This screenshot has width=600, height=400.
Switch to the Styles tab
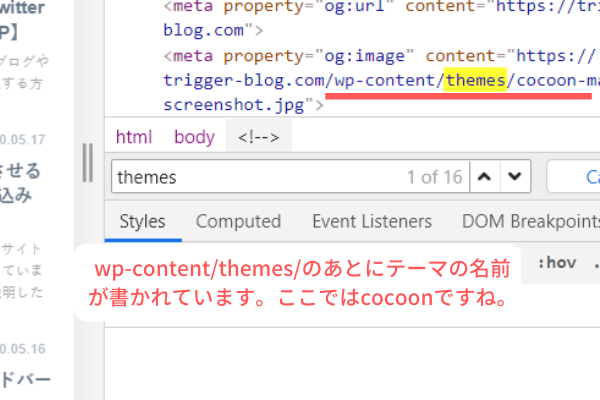coord(142,222)
